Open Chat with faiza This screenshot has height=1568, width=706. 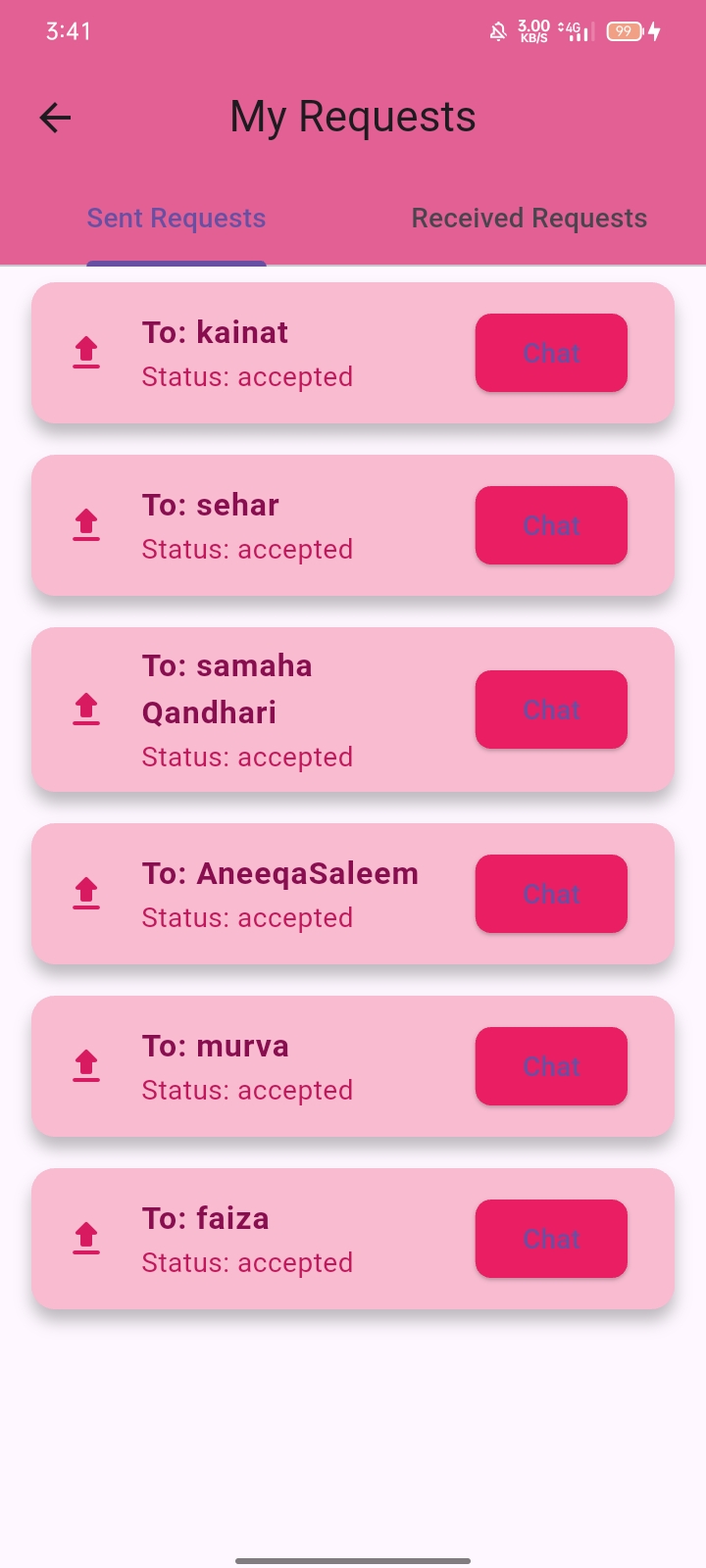tap(551, 1239)
